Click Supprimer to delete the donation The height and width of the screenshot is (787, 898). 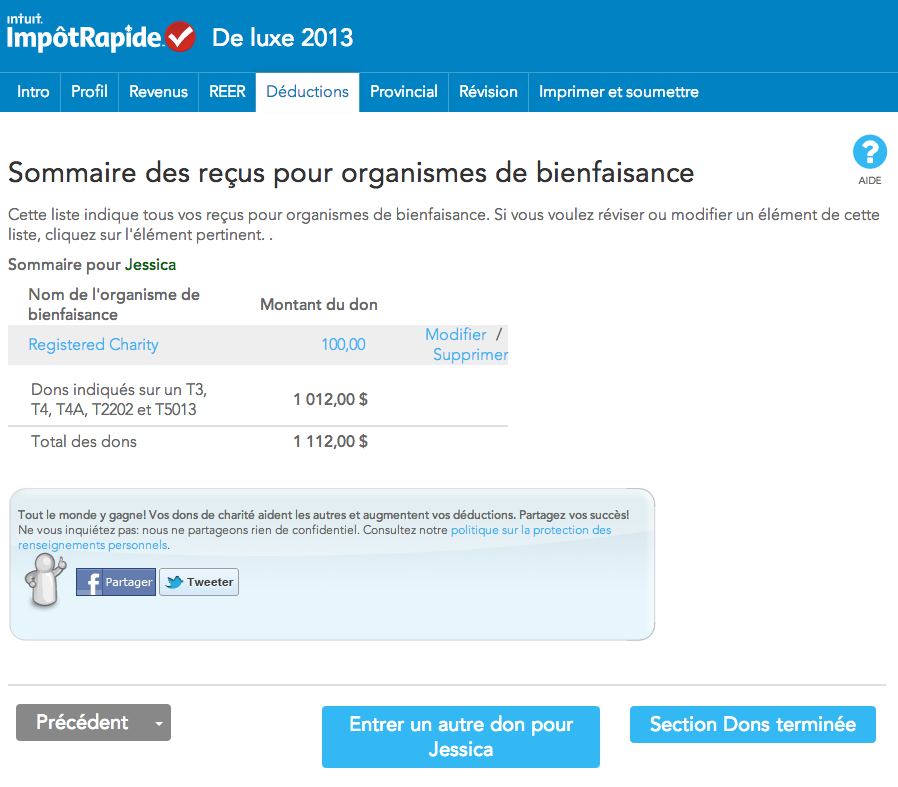tap(470, 355)
